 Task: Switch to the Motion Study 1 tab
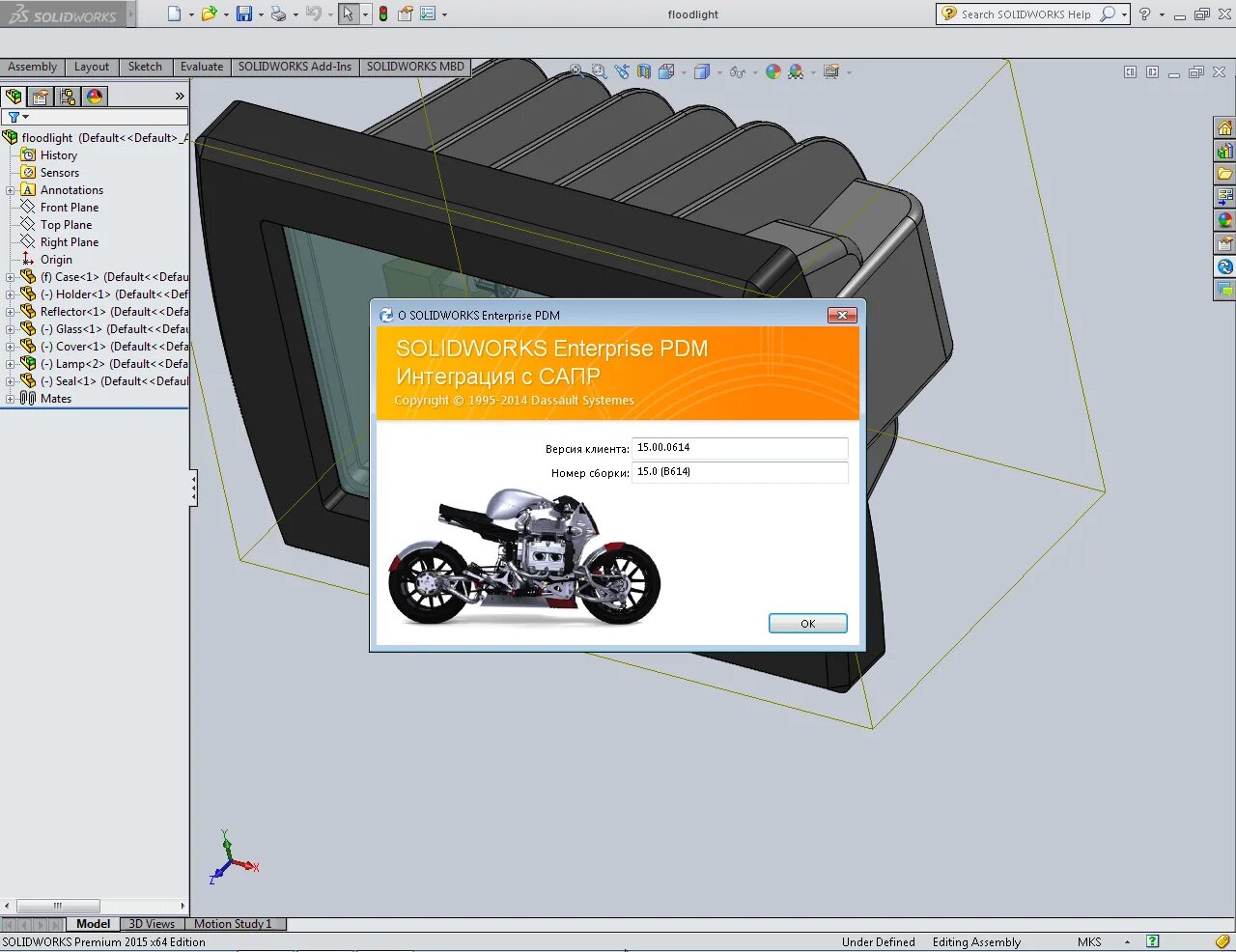pos(233,924)
